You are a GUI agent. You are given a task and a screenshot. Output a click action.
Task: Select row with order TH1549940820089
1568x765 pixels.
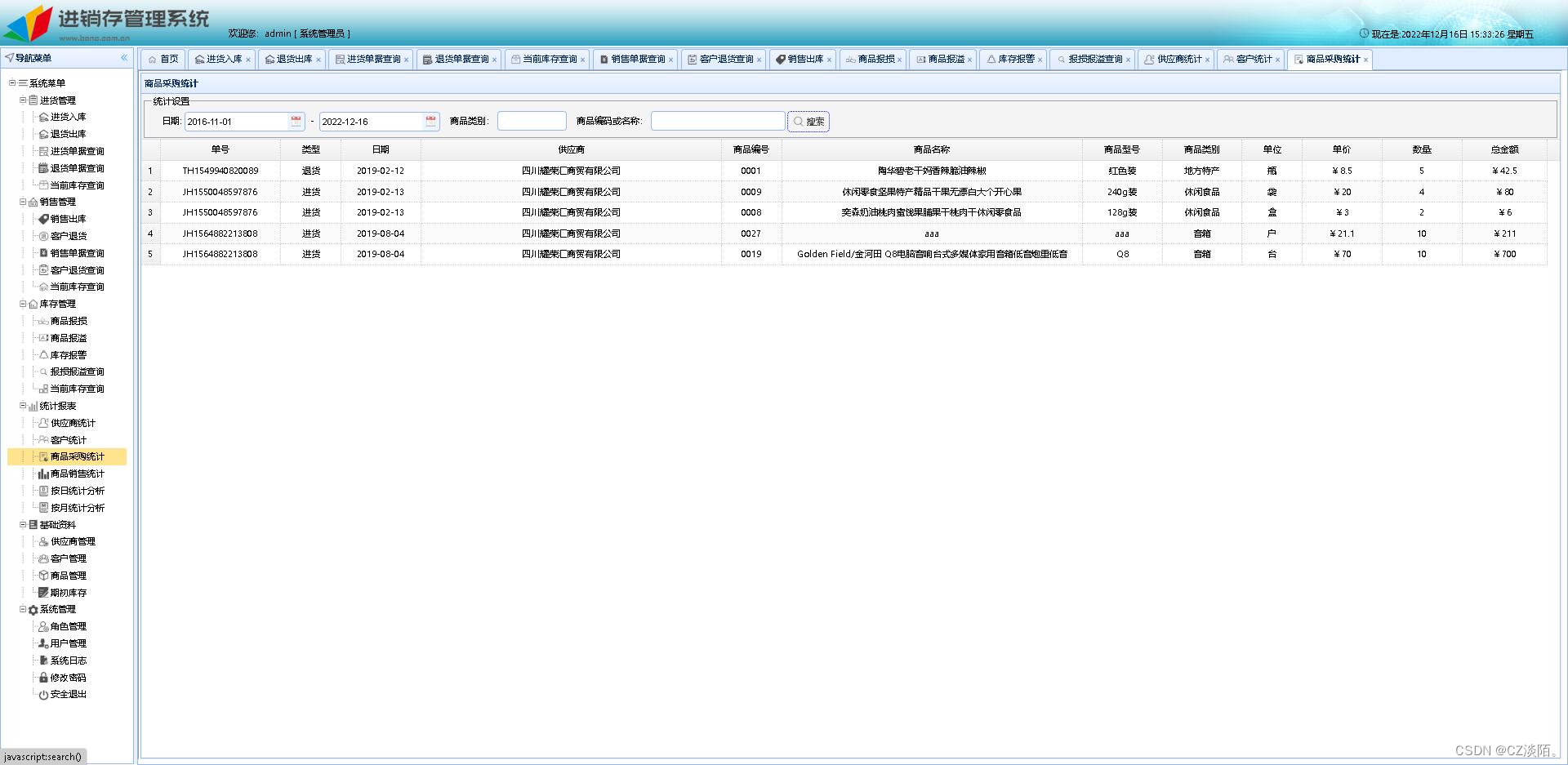click(x=844, y=171)
